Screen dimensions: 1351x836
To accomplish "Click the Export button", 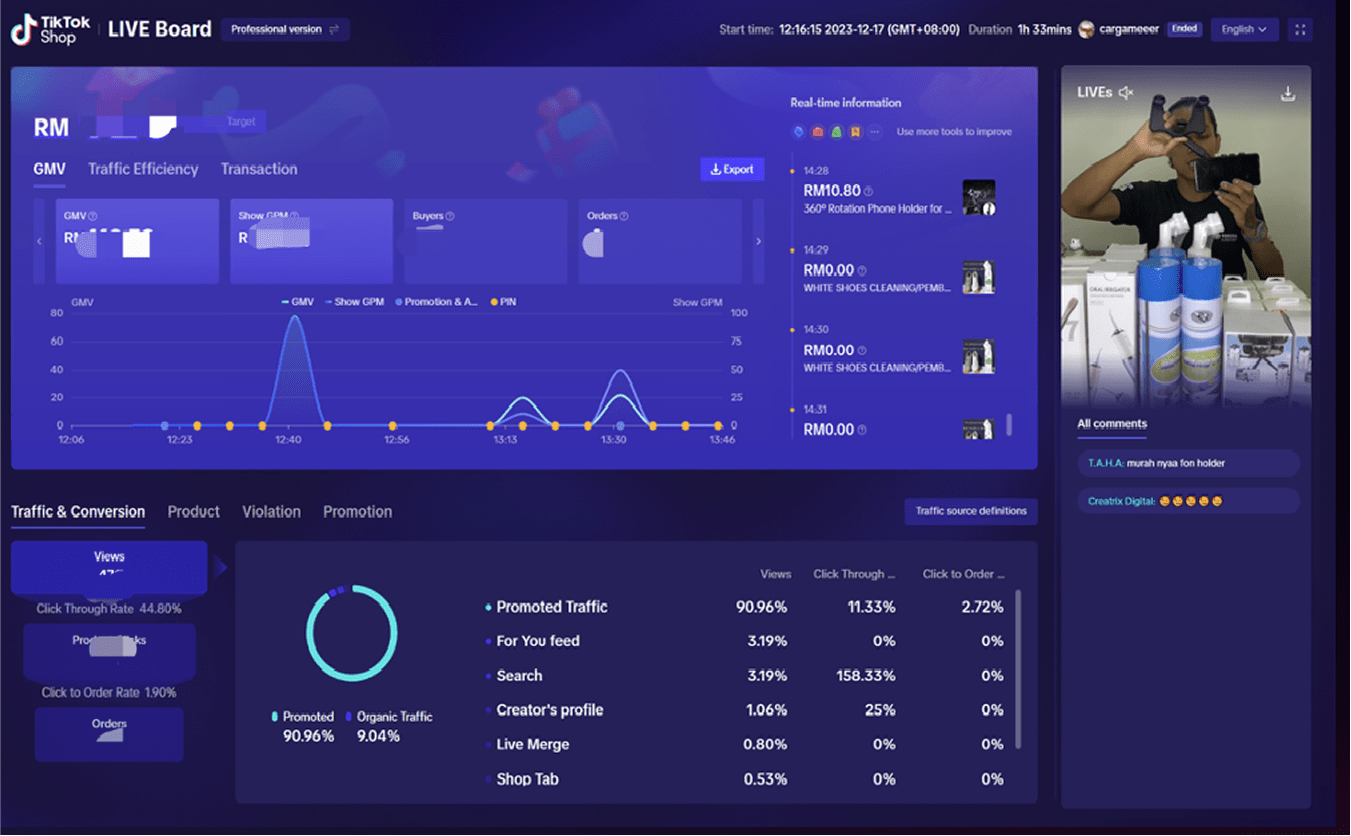I will tap(732, 169).
